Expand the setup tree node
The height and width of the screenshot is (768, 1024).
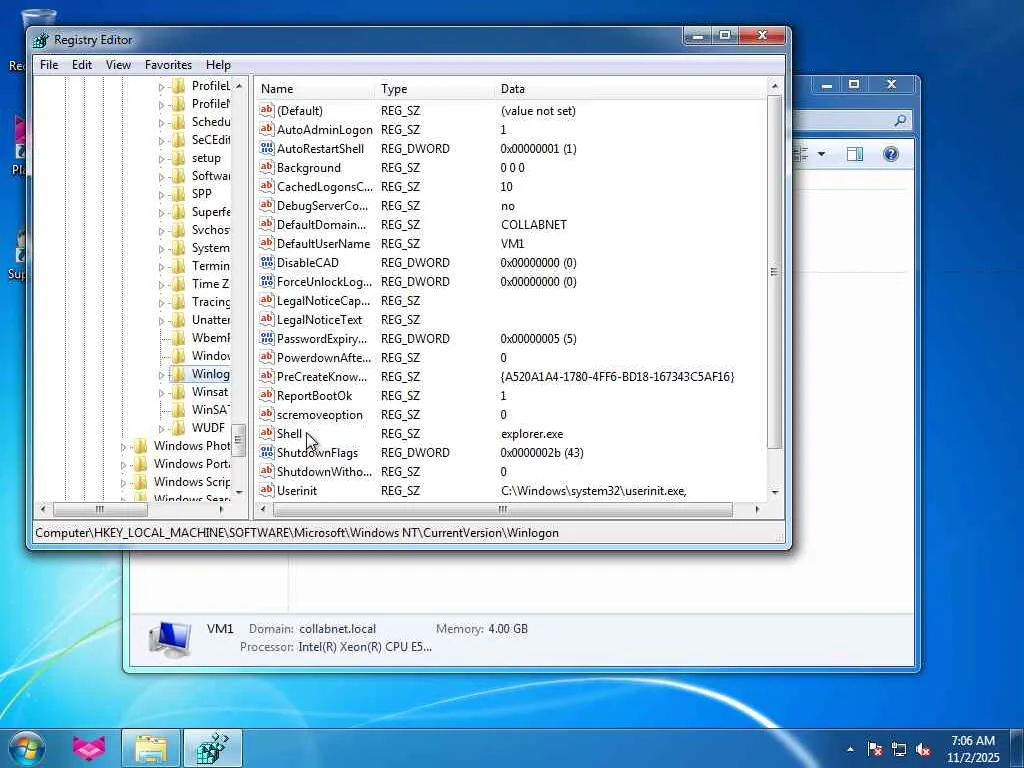tap(161, 158)
